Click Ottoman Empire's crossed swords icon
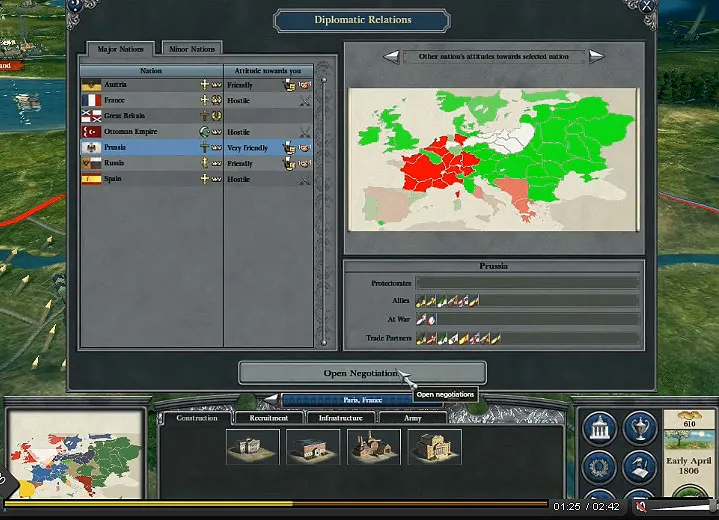 point(305,133)
